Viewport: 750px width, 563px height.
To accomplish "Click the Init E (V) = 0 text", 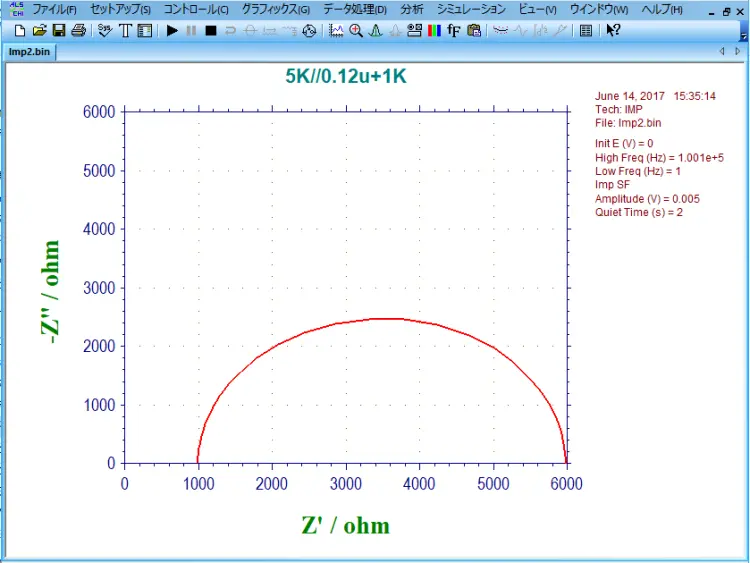I will [x=624, y=144].
